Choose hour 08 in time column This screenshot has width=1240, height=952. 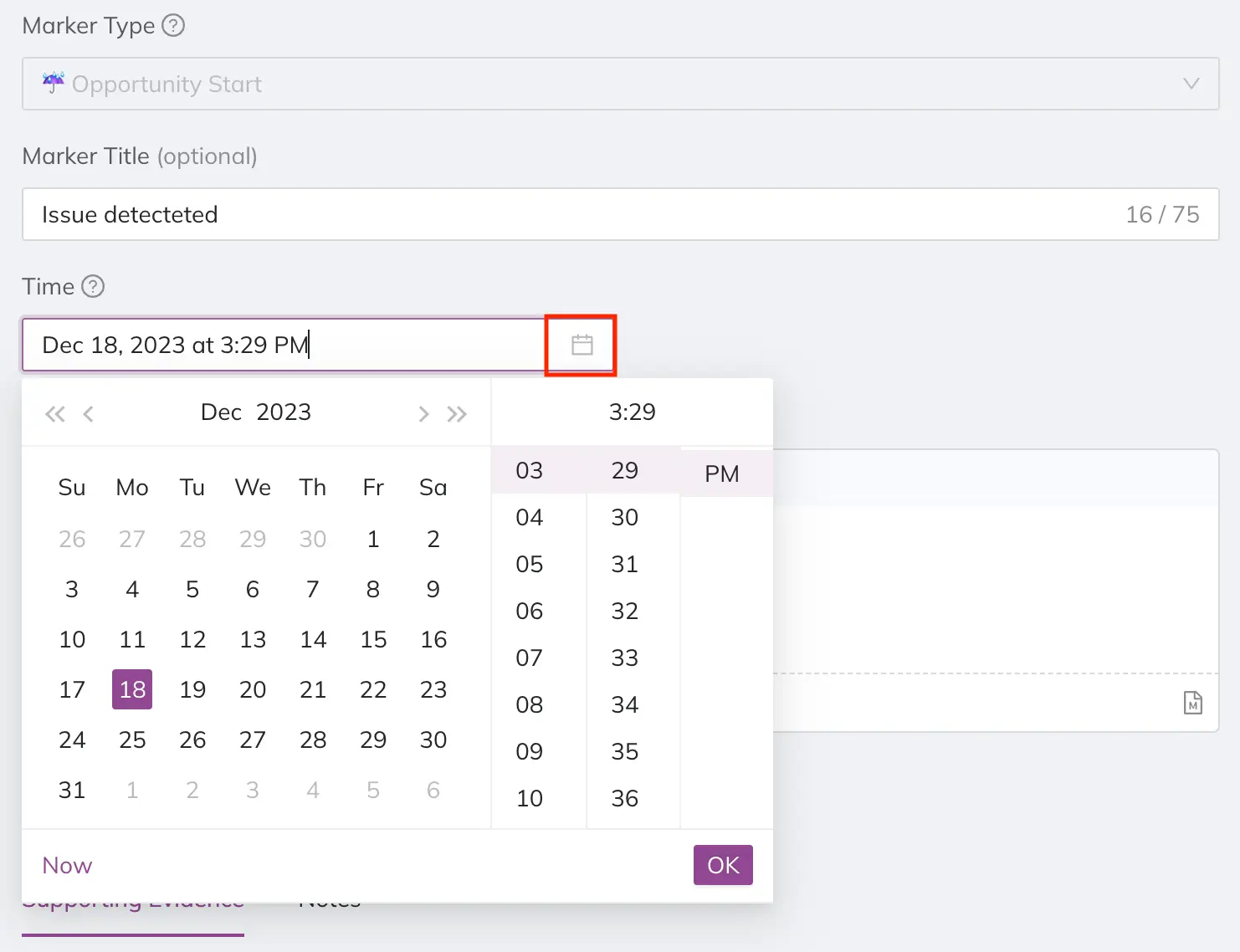click(538, 704)
